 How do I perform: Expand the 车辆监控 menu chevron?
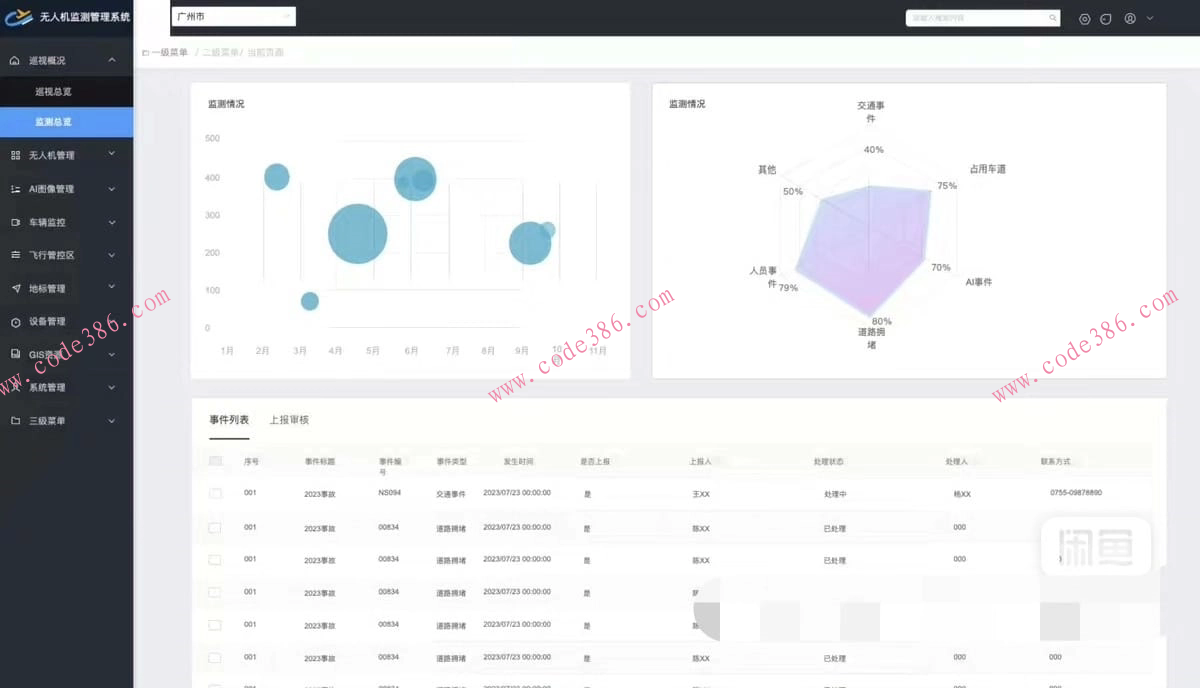[112, 221]
